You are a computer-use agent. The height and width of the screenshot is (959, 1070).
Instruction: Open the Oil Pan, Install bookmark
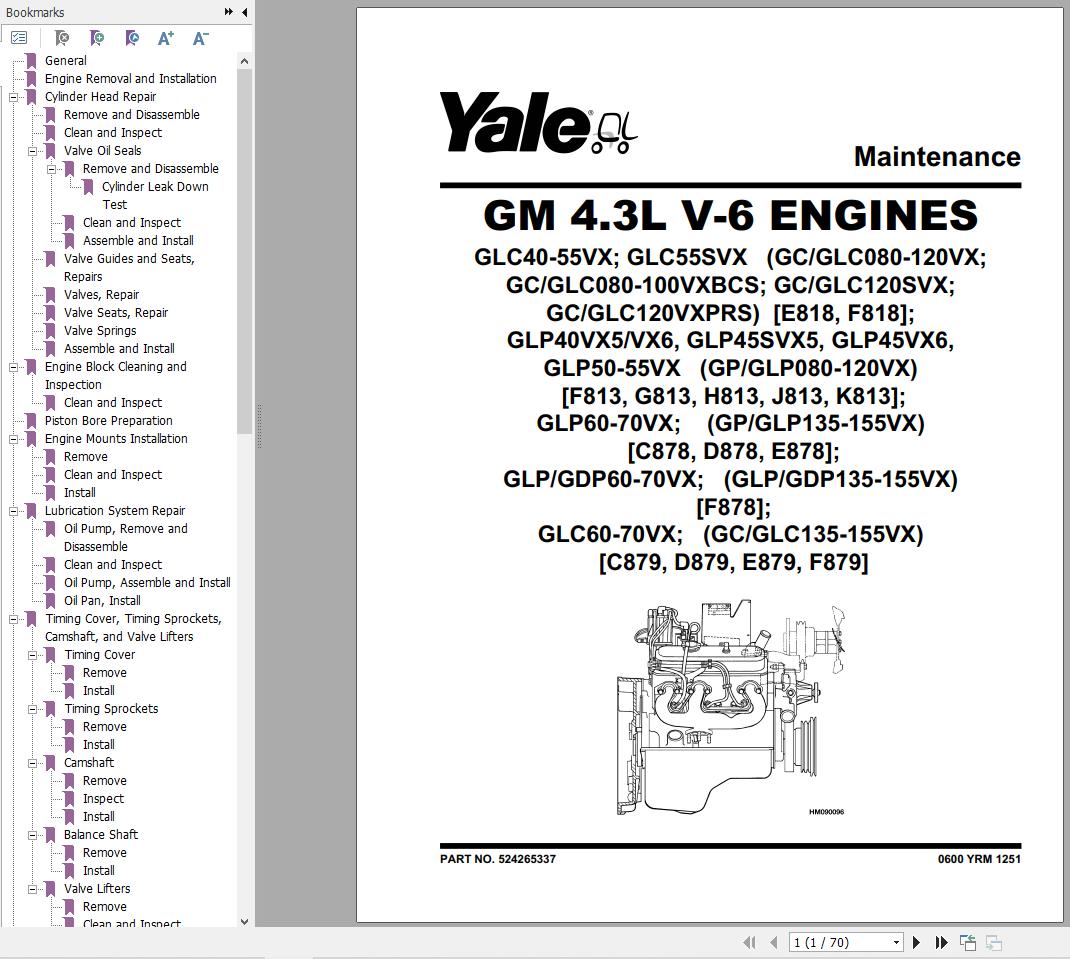tap(102, 601)
